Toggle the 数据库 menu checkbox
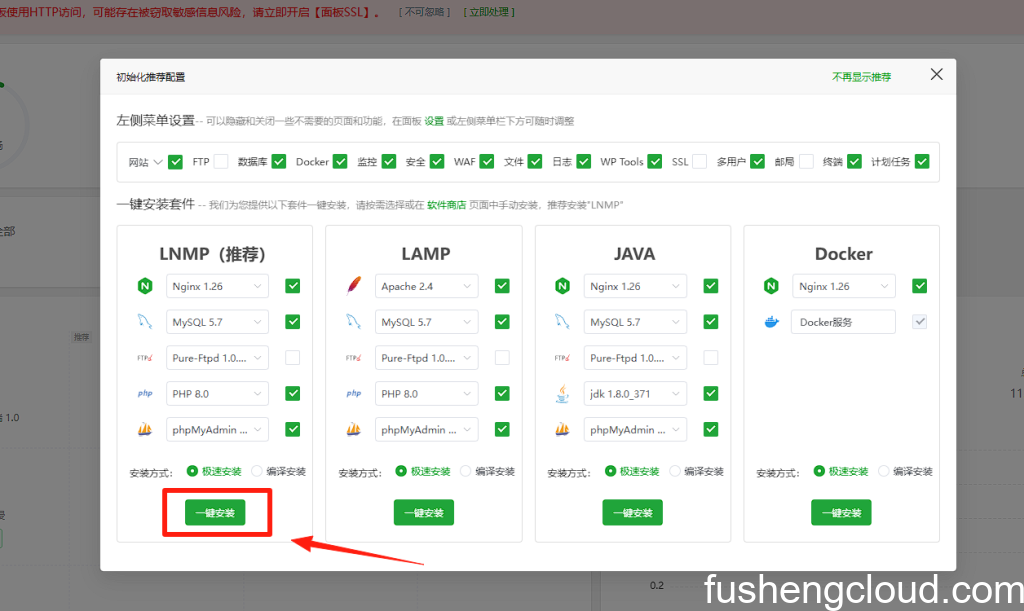Screen dimensions: 1024x611 click(279, 162)
